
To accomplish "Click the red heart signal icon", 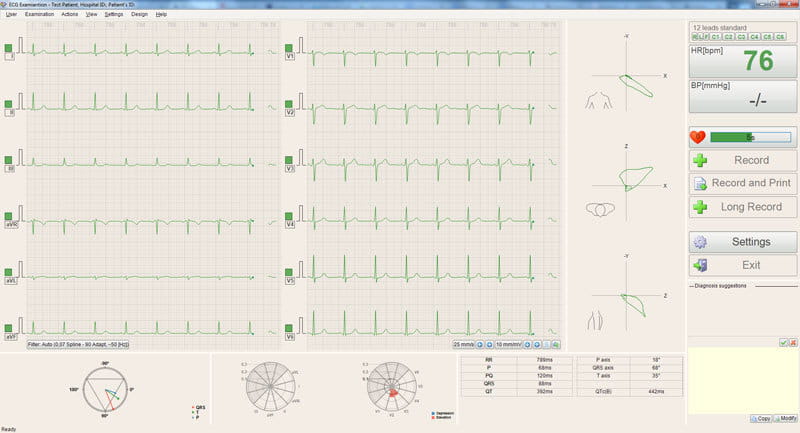I will (698, 137).
